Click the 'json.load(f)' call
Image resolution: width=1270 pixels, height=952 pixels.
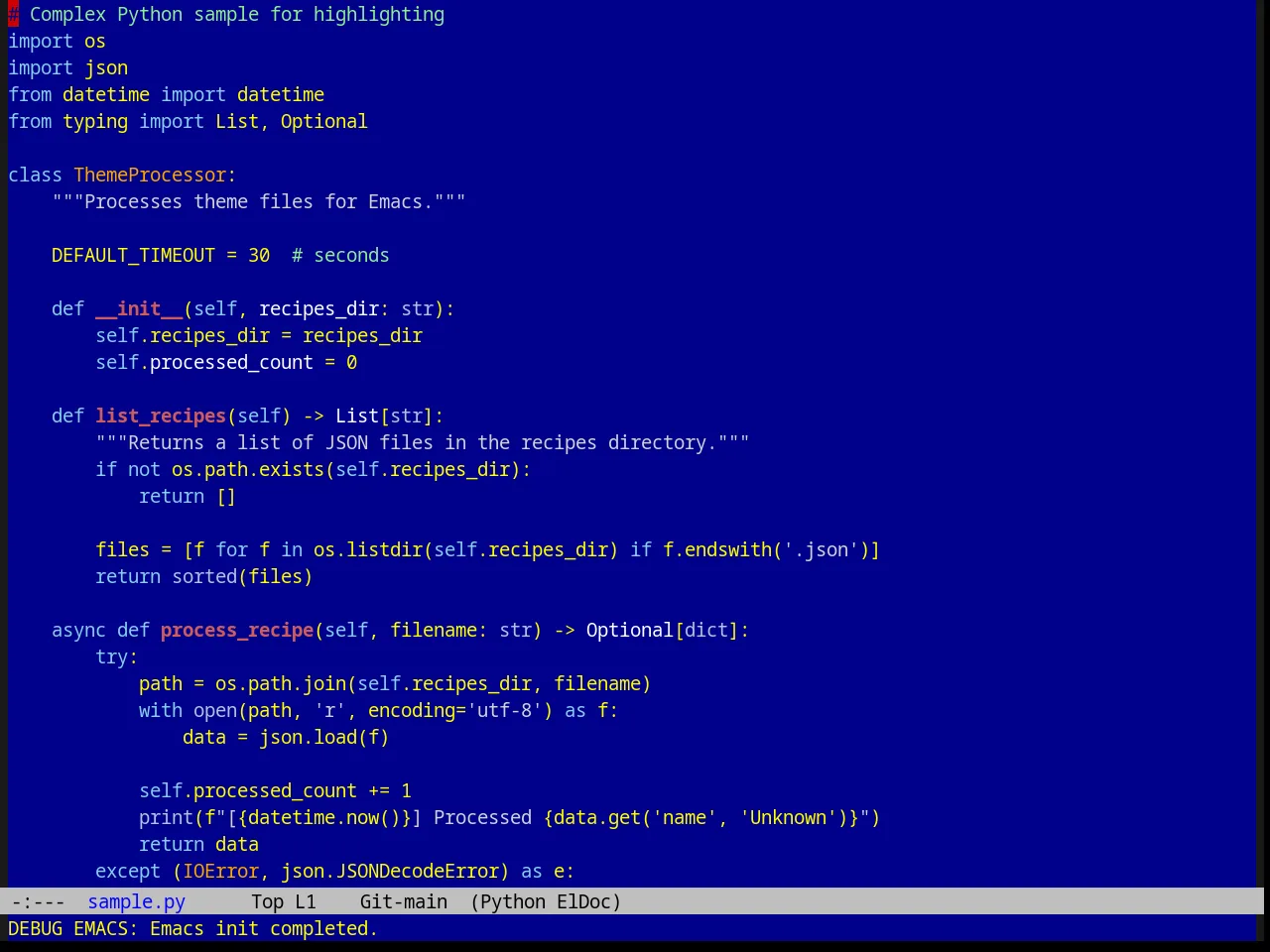324,737
